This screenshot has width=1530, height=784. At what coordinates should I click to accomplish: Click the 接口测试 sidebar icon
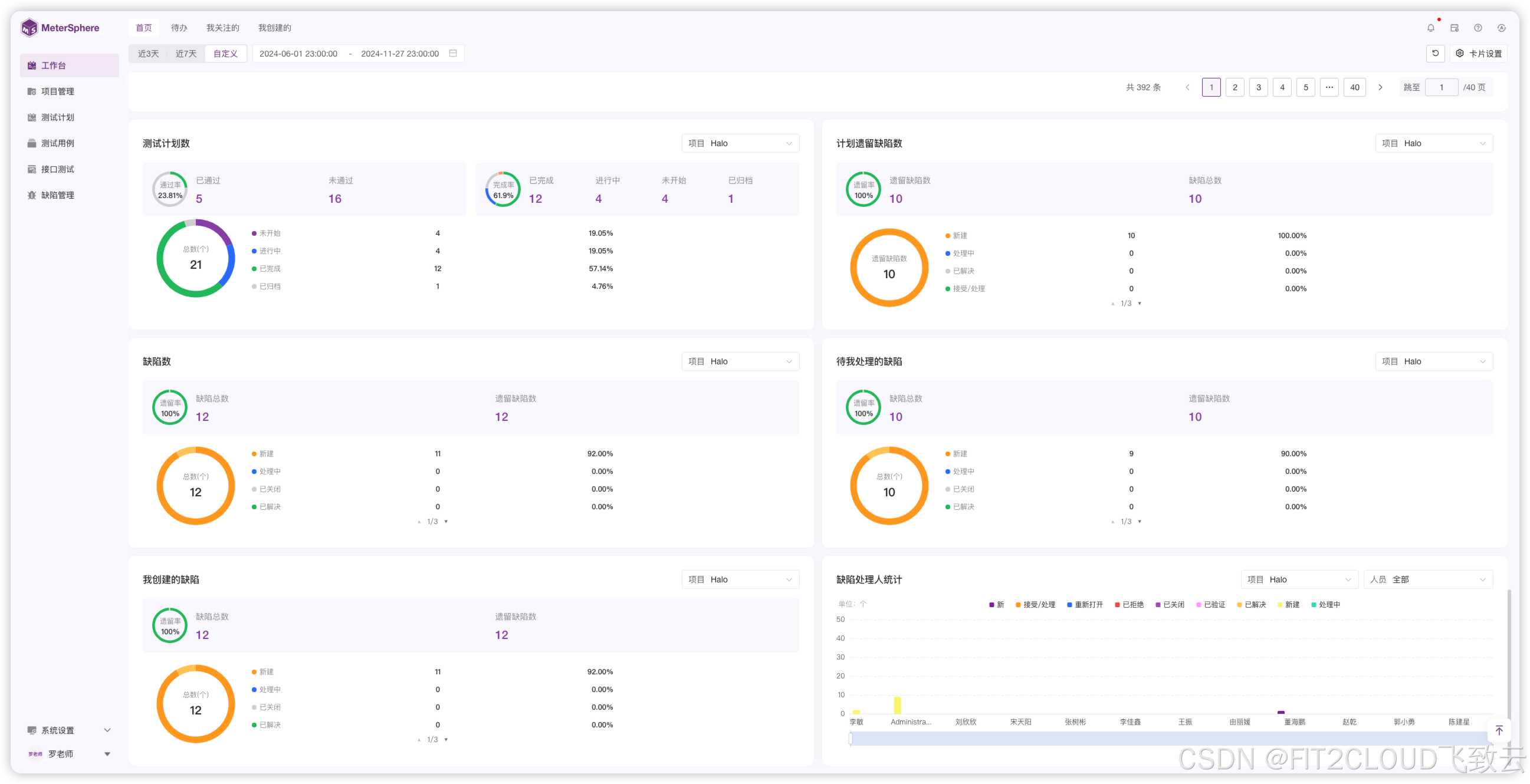(31, 169)
